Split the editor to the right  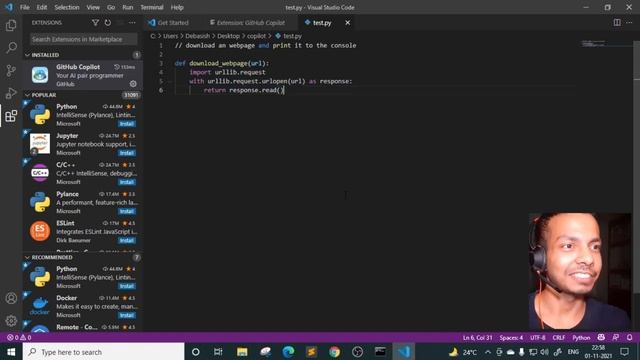pyautogui.click(x=617, y=23)
